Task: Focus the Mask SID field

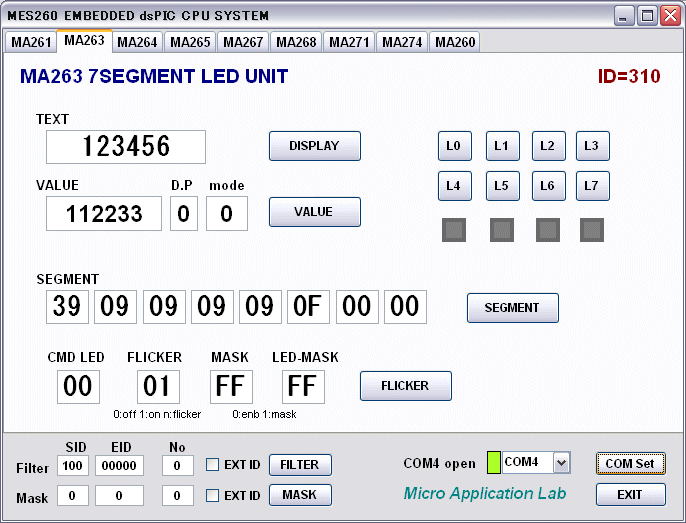Action: 73,496
